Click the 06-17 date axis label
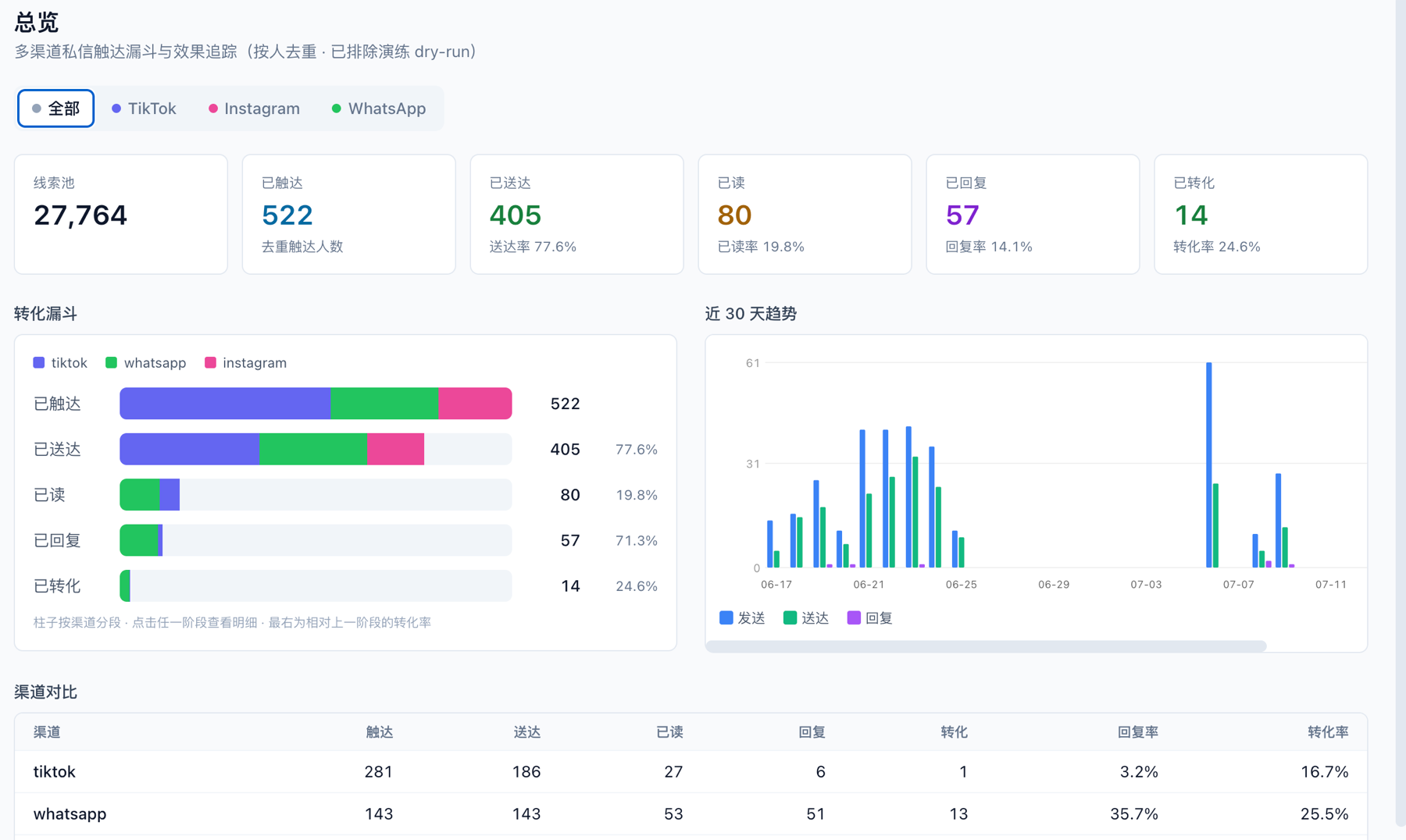Image resolution: width=1406 pixels, height=840 pixels. click(776, 584)
